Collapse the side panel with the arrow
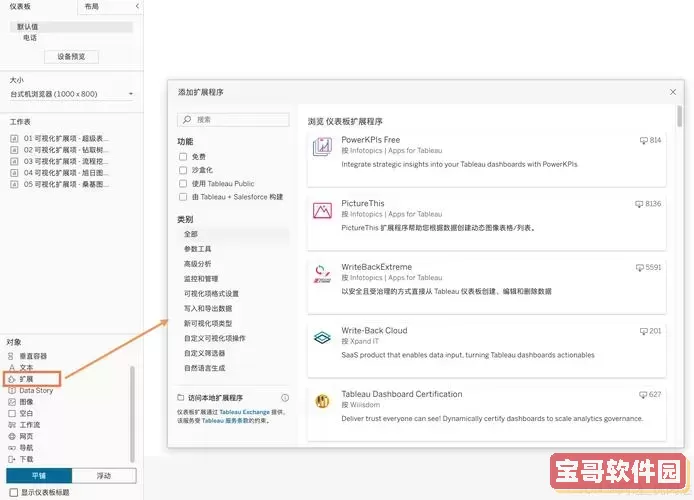The image size is (694, 500). (x=137, y=6)
